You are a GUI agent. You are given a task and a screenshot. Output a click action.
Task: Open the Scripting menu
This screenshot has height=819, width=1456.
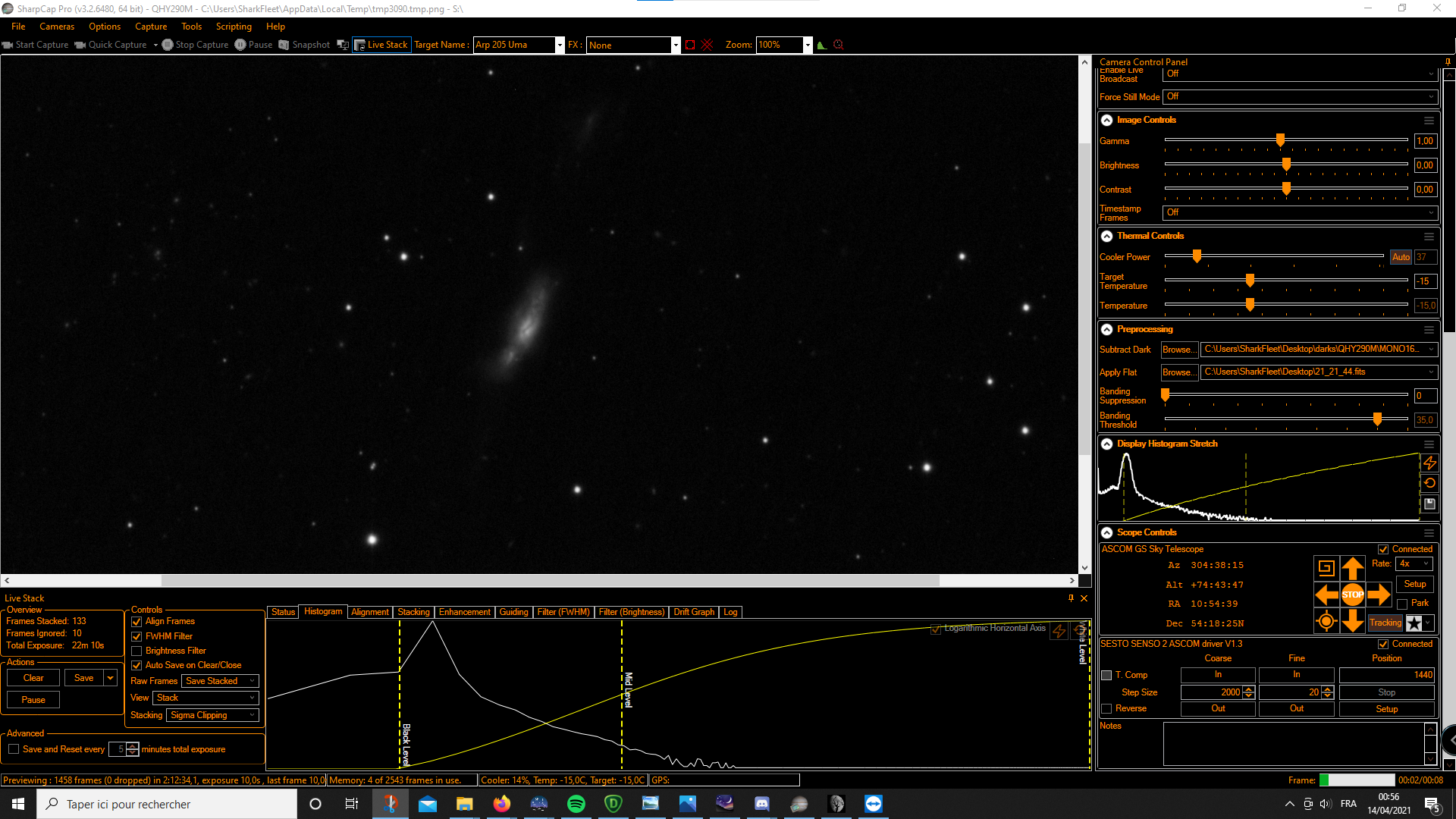coord(234,27)
